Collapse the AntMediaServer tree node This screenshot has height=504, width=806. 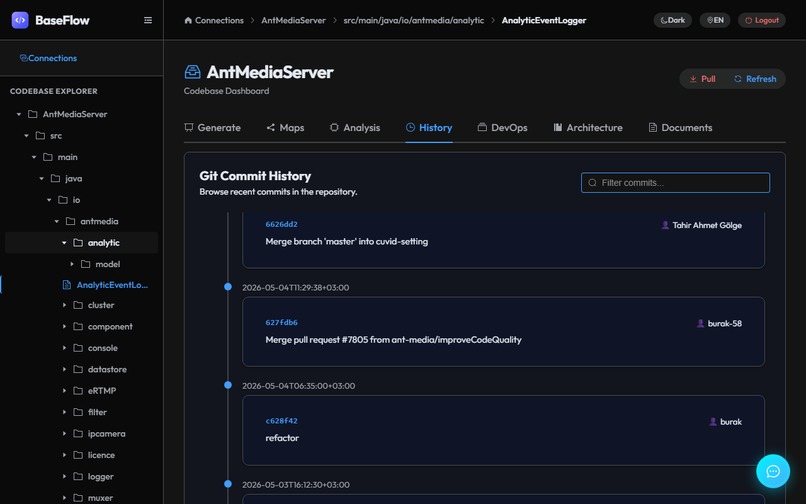coord(19,114)
